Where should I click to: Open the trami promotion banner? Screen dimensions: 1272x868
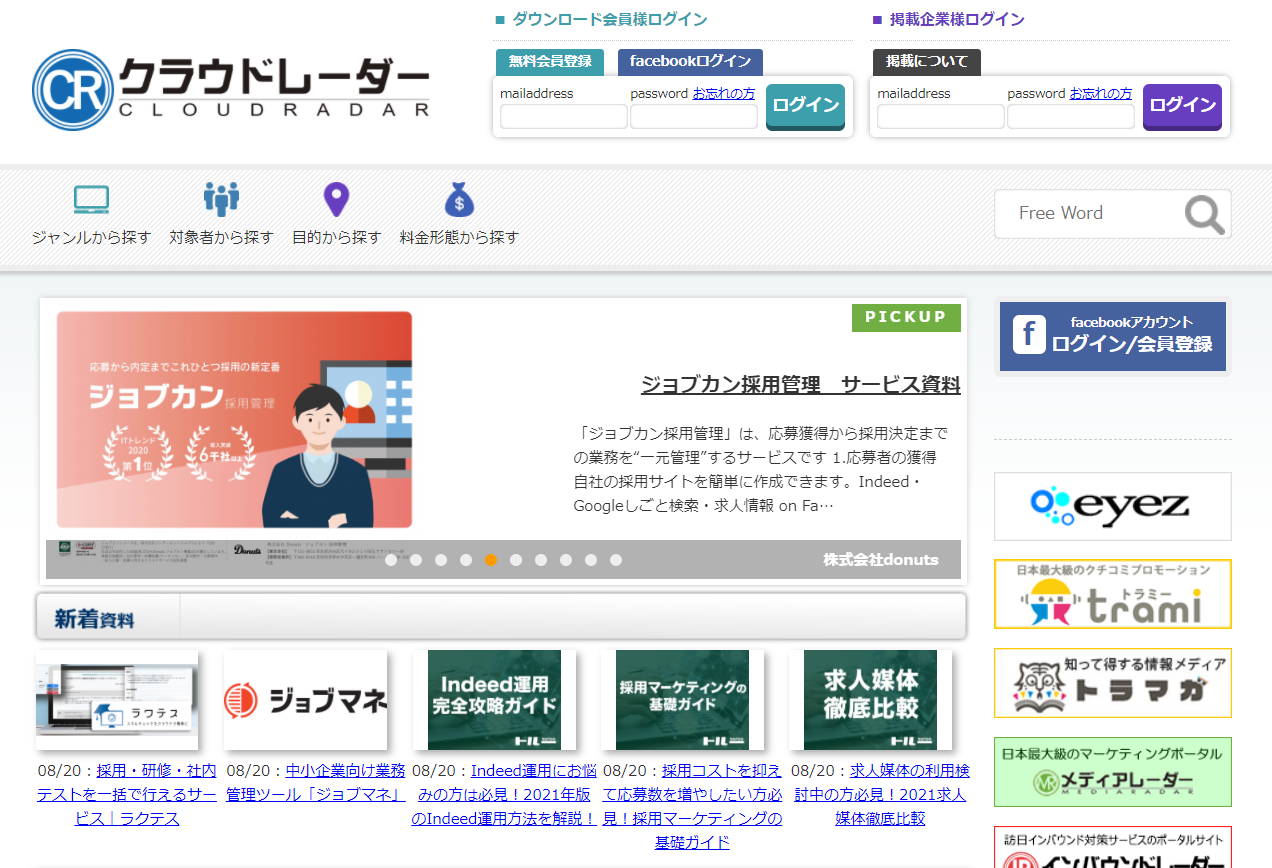[x=1112, y=594]
